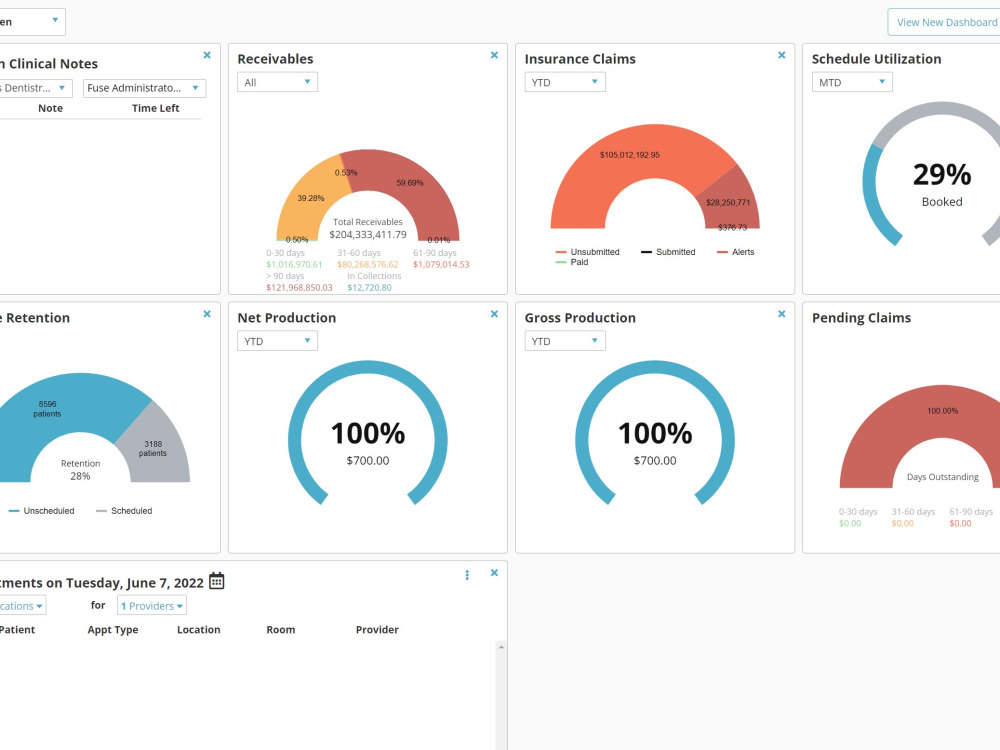Sort by the Time Left column header
This screenshot has height=750, width=1000.
coord(156,108)
